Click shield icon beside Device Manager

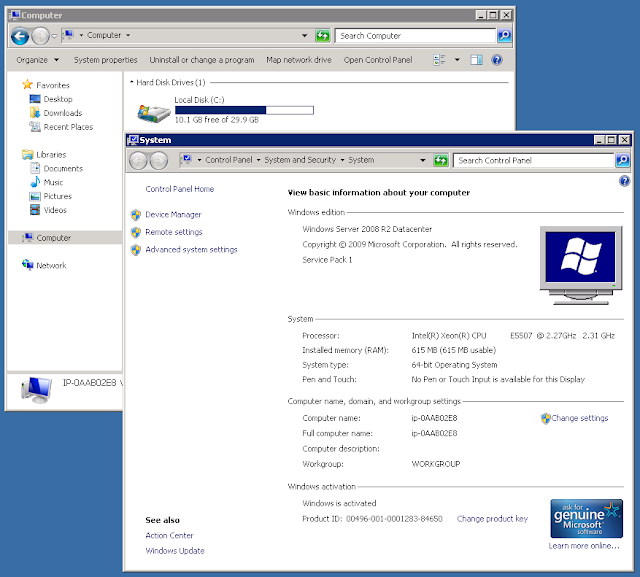coord(136,215)
